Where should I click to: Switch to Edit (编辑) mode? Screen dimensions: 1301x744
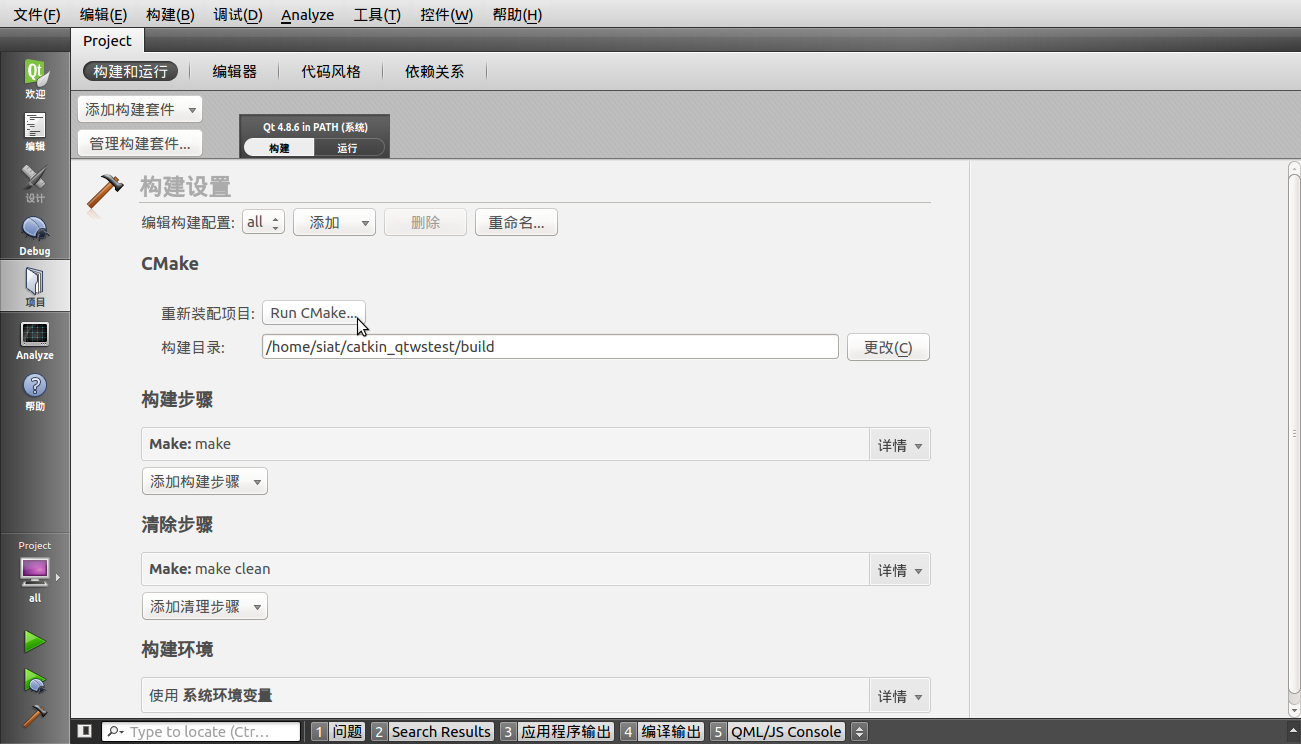pos(35,131)
